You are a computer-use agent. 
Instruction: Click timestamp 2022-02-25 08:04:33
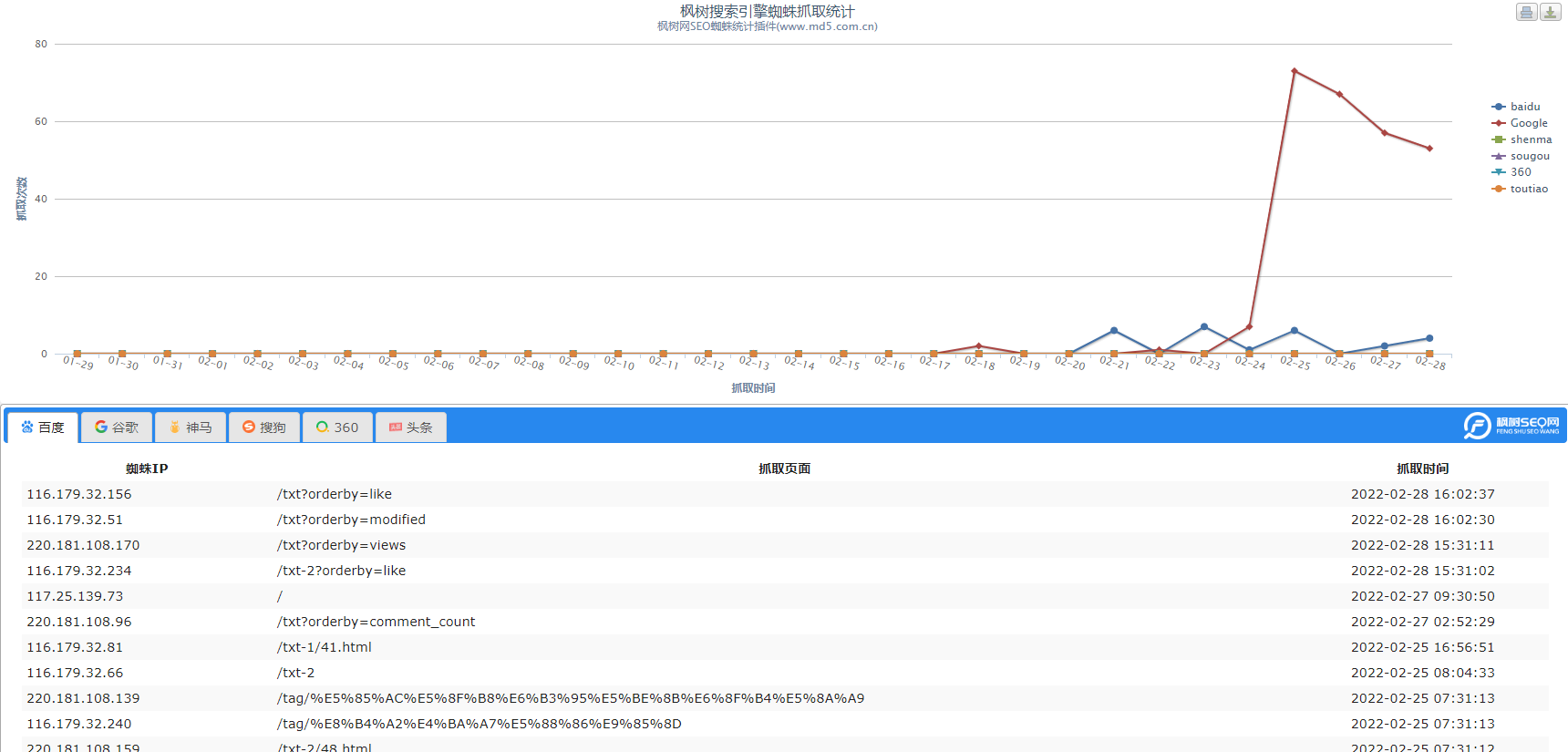(x=1423, y=673)
